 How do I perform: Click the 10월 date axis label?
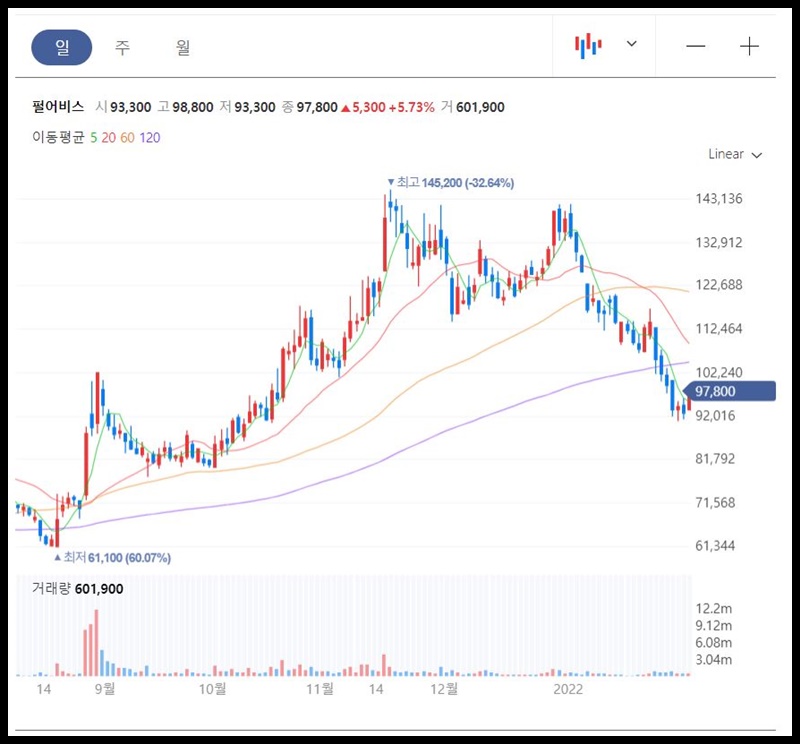pos(212,689)
